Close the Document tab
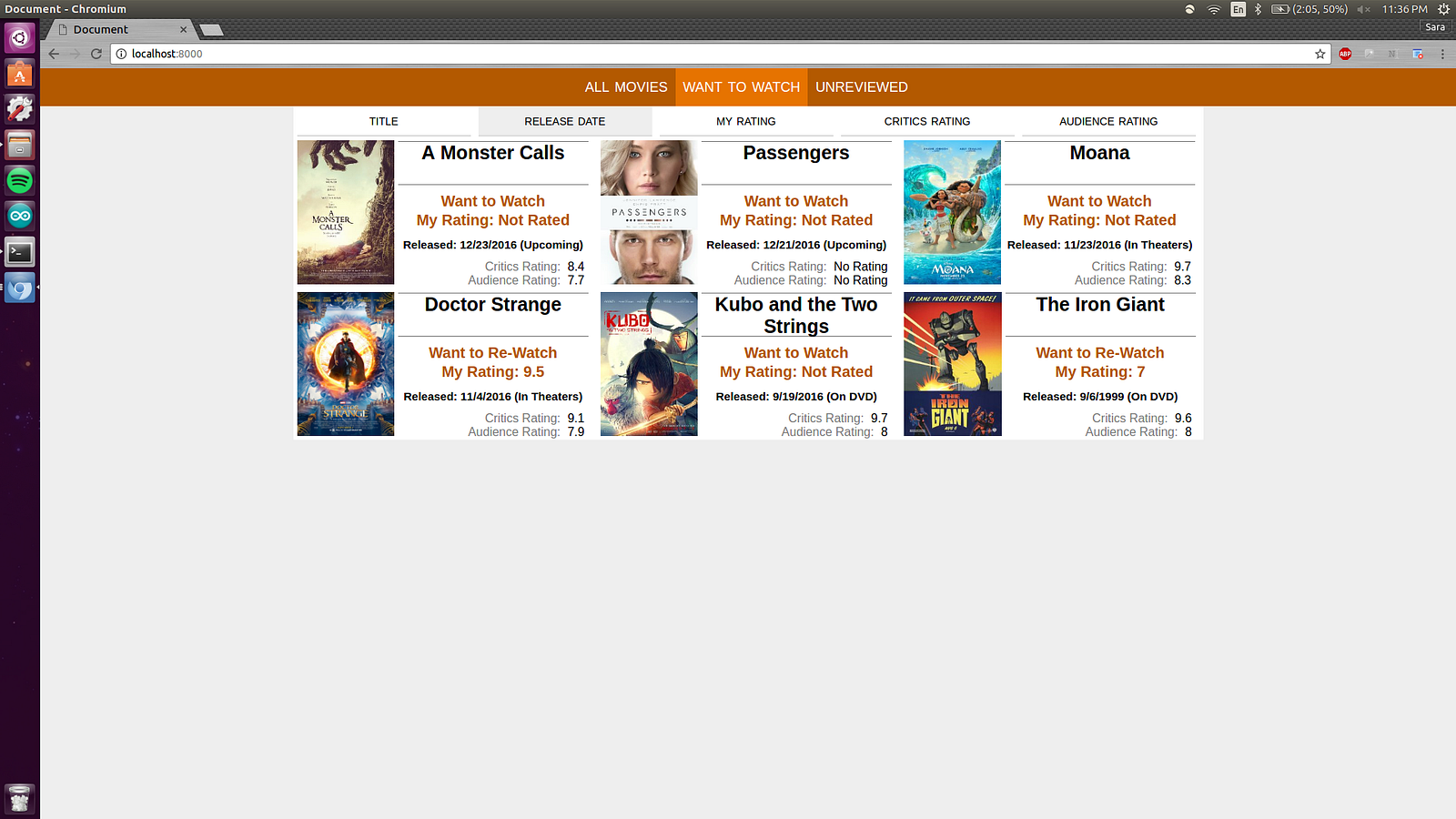Viewport: 1456px width, 819px height. tap(183, 29)
